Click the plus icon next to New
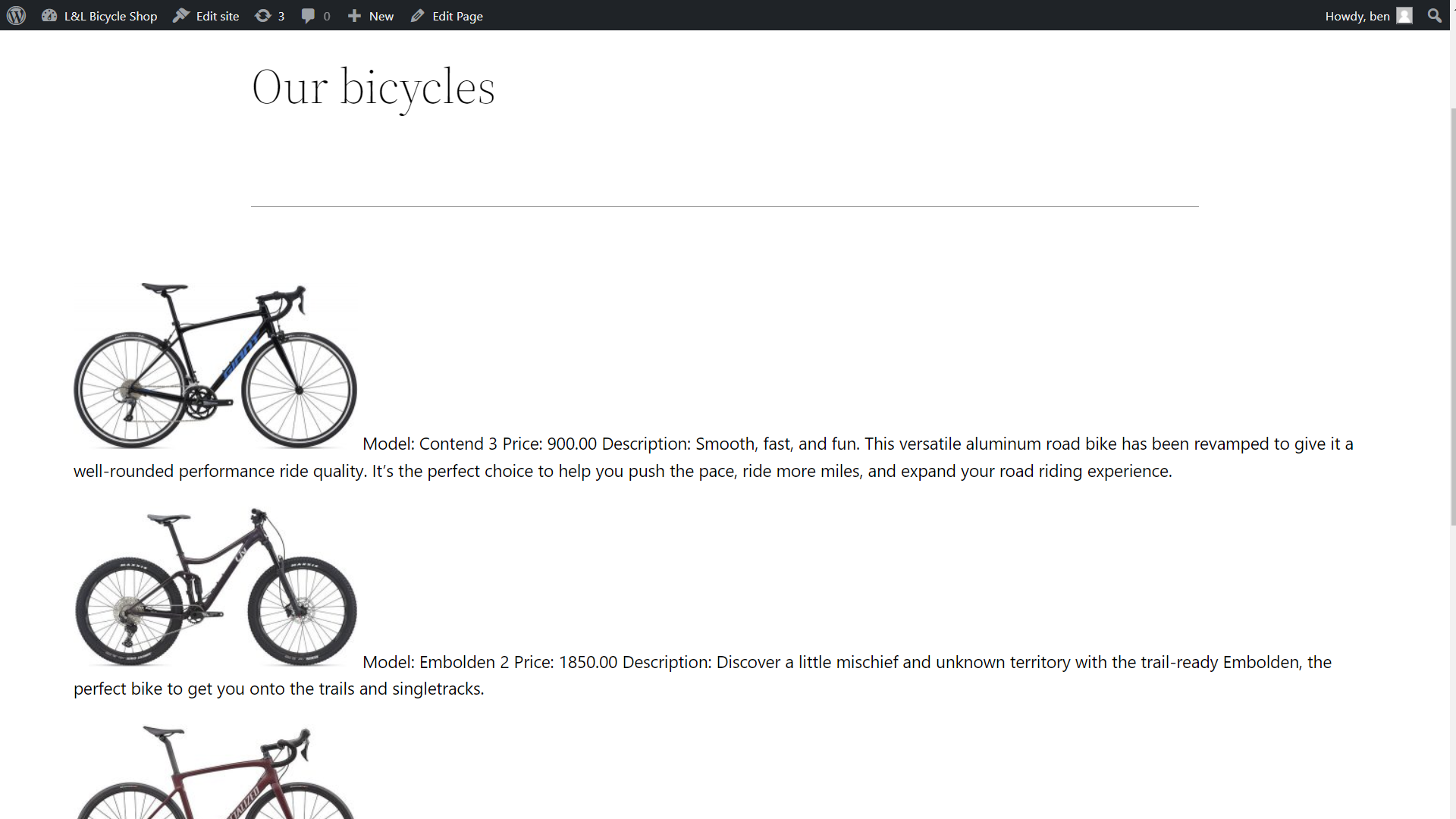Screen dimensions: 1456x819 tap(354, 15)
